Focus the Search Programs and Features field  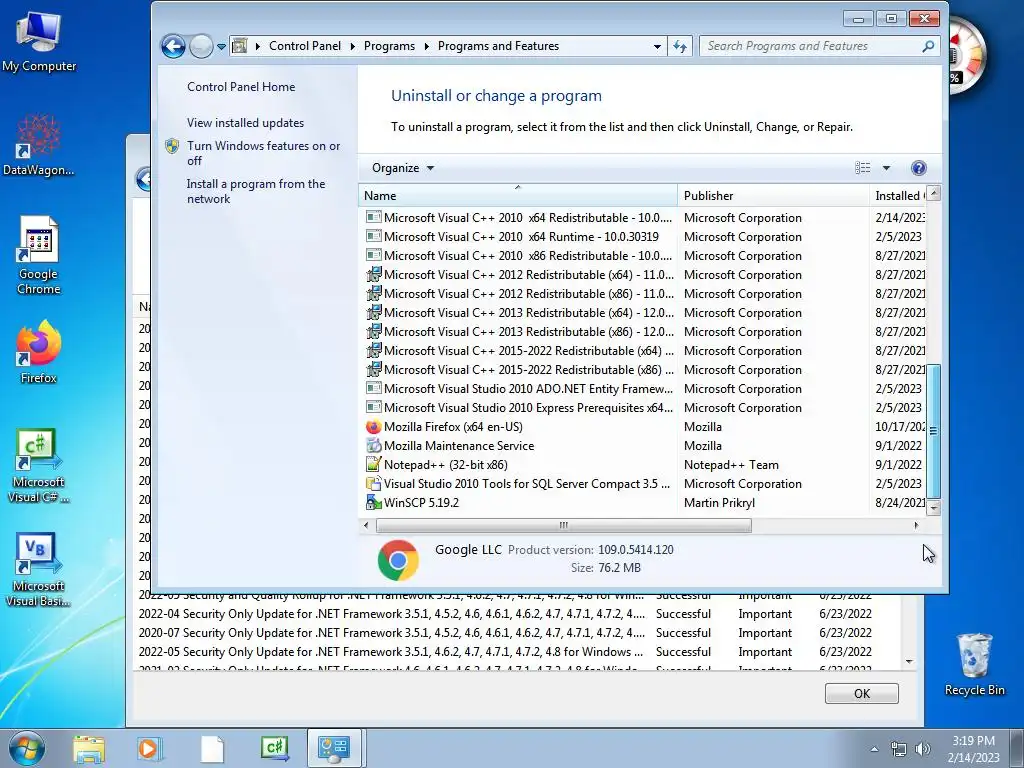coord(810,46)
